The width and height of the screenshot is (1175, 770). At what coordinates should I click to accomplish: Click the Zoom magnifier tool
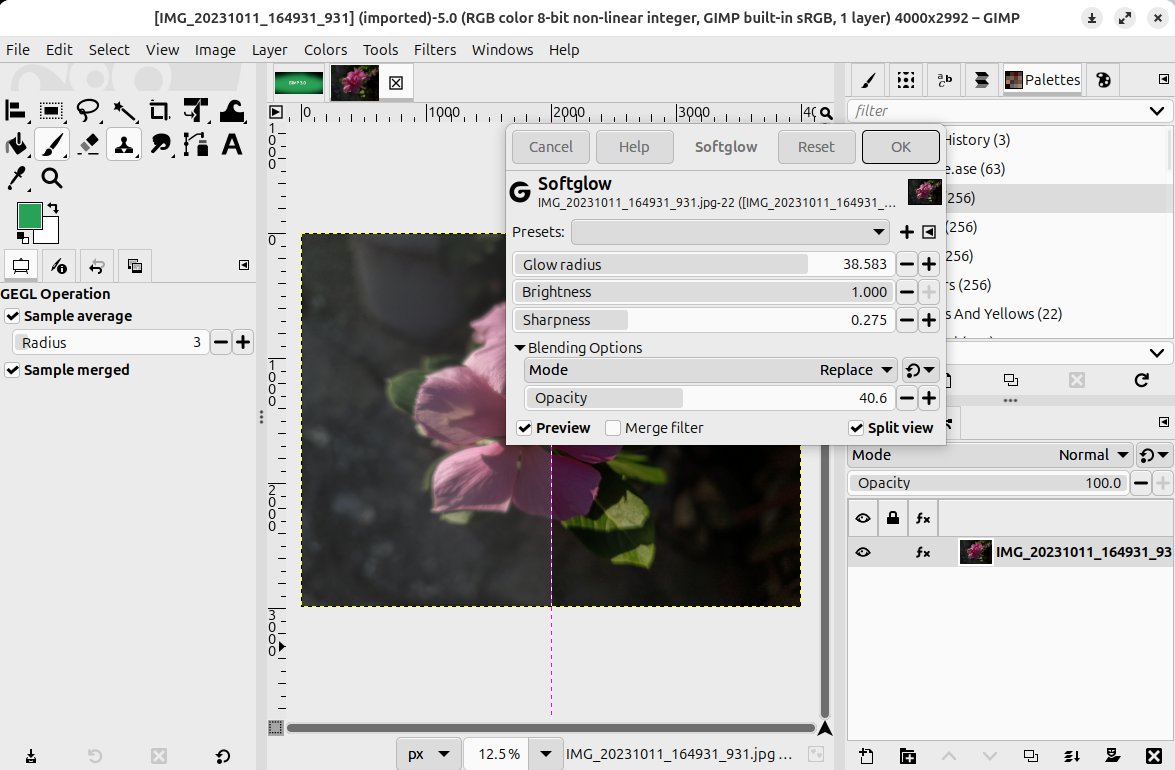tap(52, 178)
